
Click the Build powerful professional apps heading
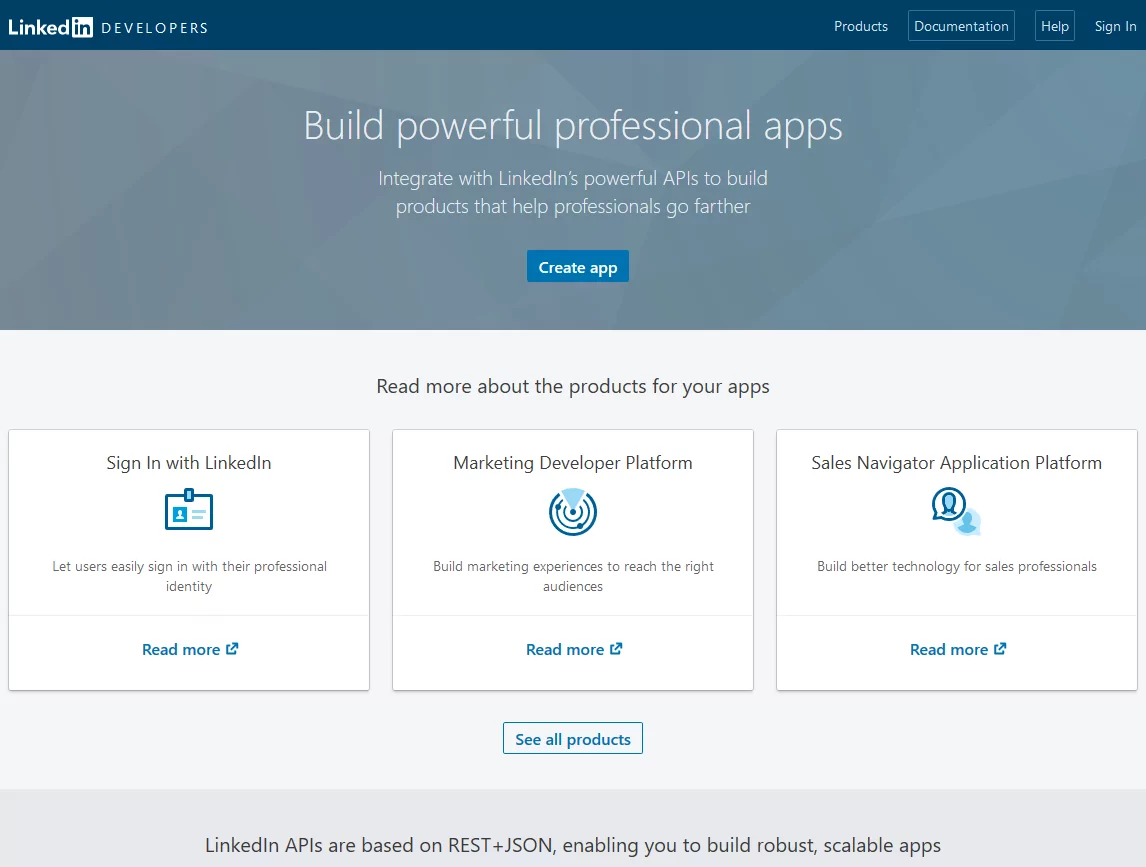point(573,126)
